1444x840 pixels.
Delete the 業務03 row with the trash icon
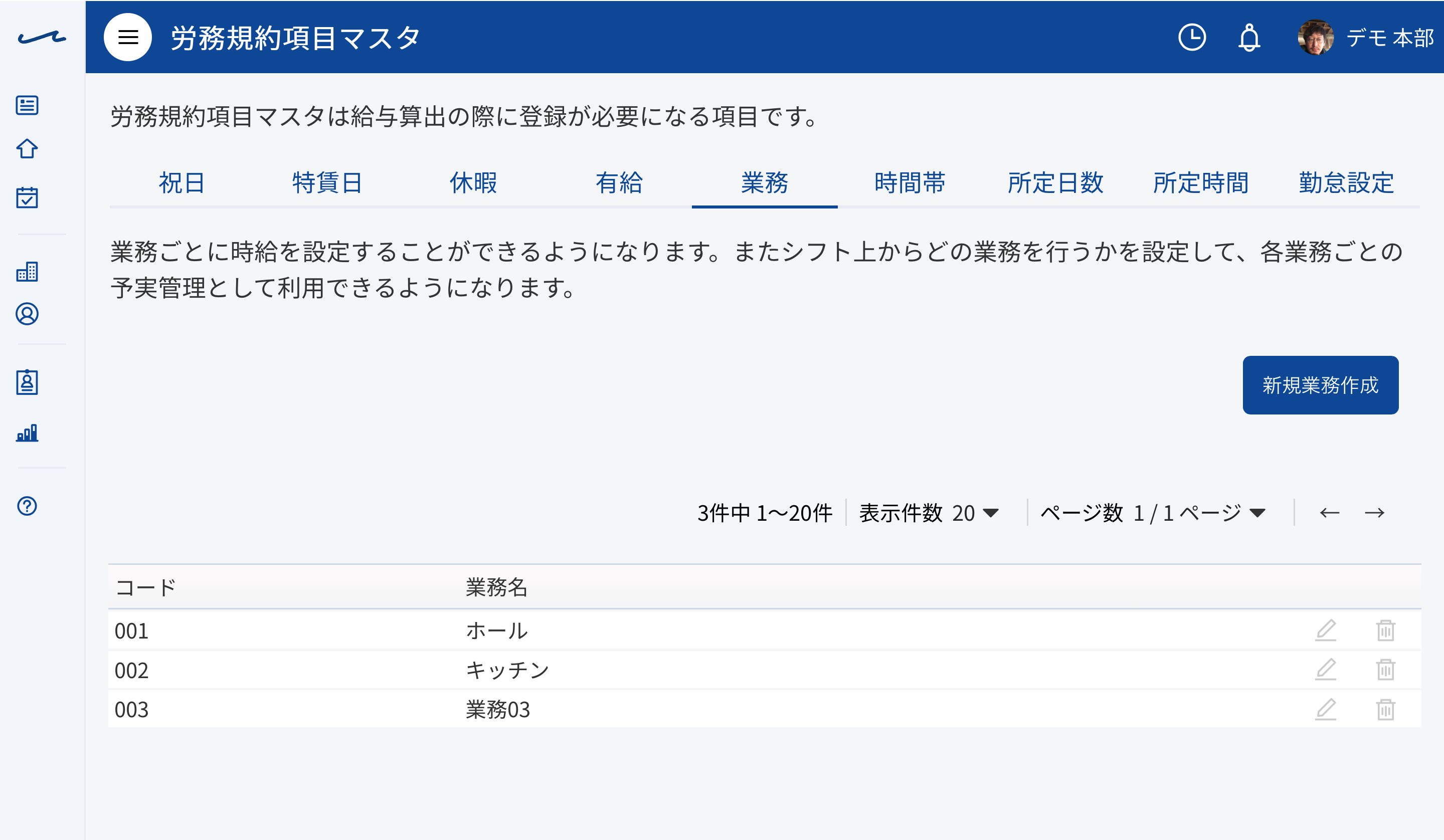click(1385, 709)
